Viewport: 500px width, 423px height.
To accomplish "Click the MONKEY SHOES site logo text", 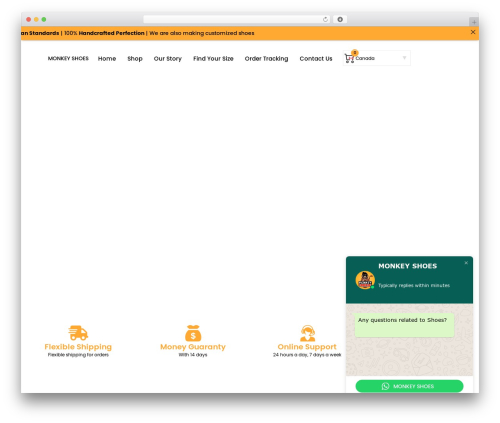I will [68, 58].
